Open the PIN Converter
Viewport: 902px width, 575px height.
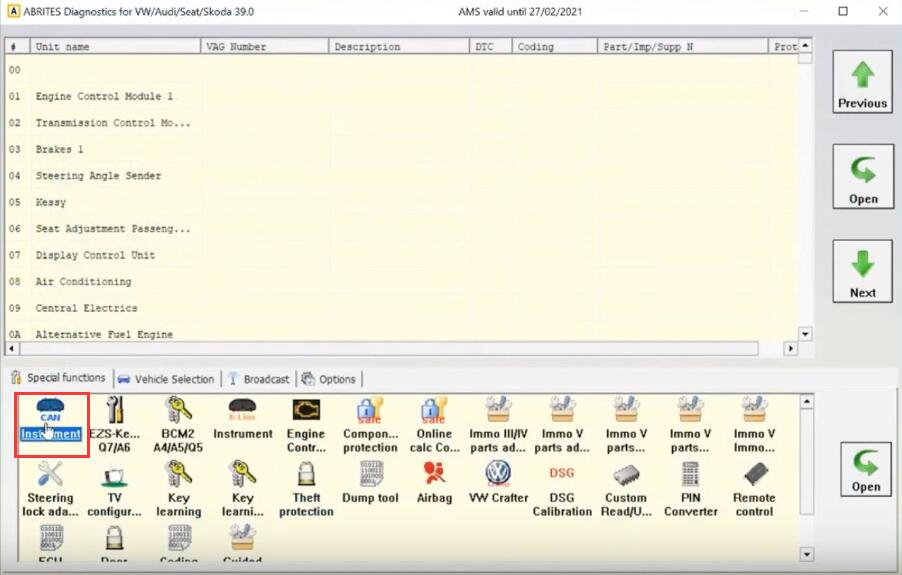[690, 489]
